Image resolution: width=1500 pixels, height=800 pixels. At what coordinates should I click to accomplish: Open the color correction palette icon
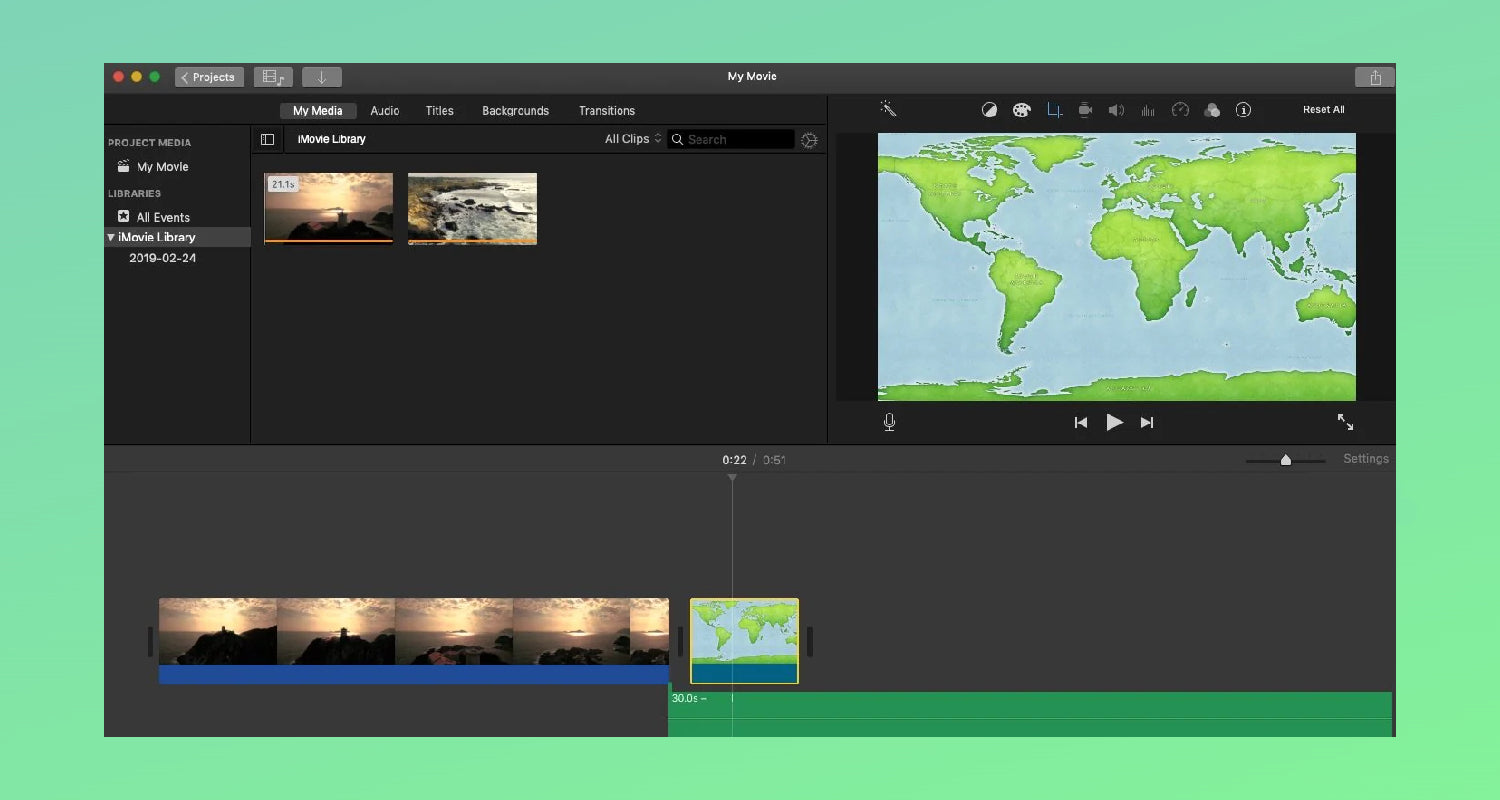coord(1021,110)
